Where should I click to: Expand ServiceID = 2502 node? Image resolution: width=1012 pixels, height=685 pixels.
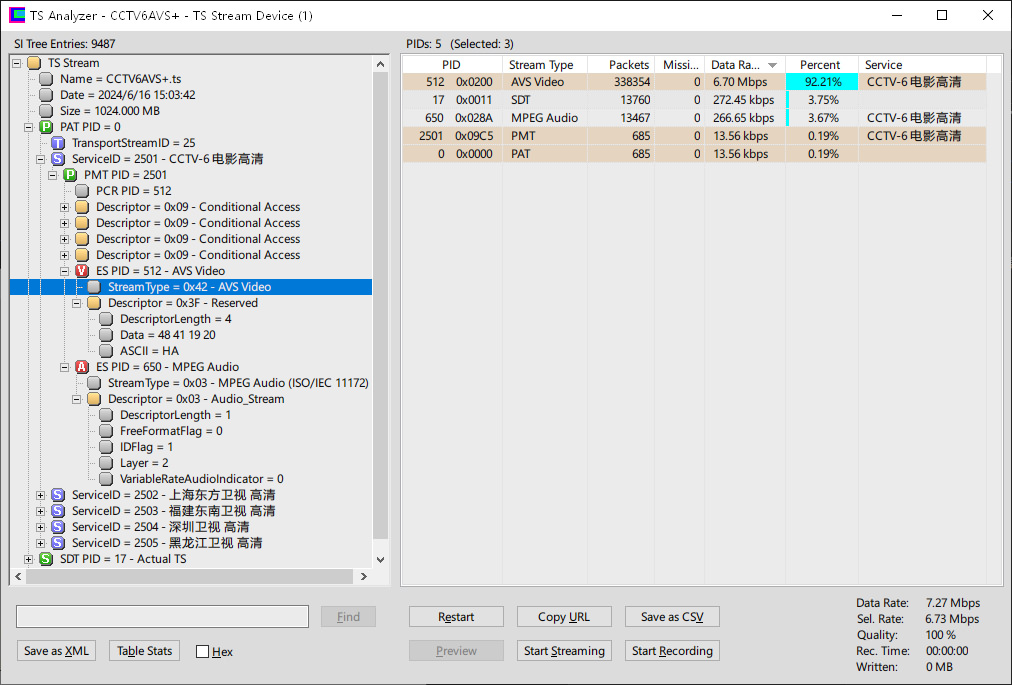pos(41,495)
